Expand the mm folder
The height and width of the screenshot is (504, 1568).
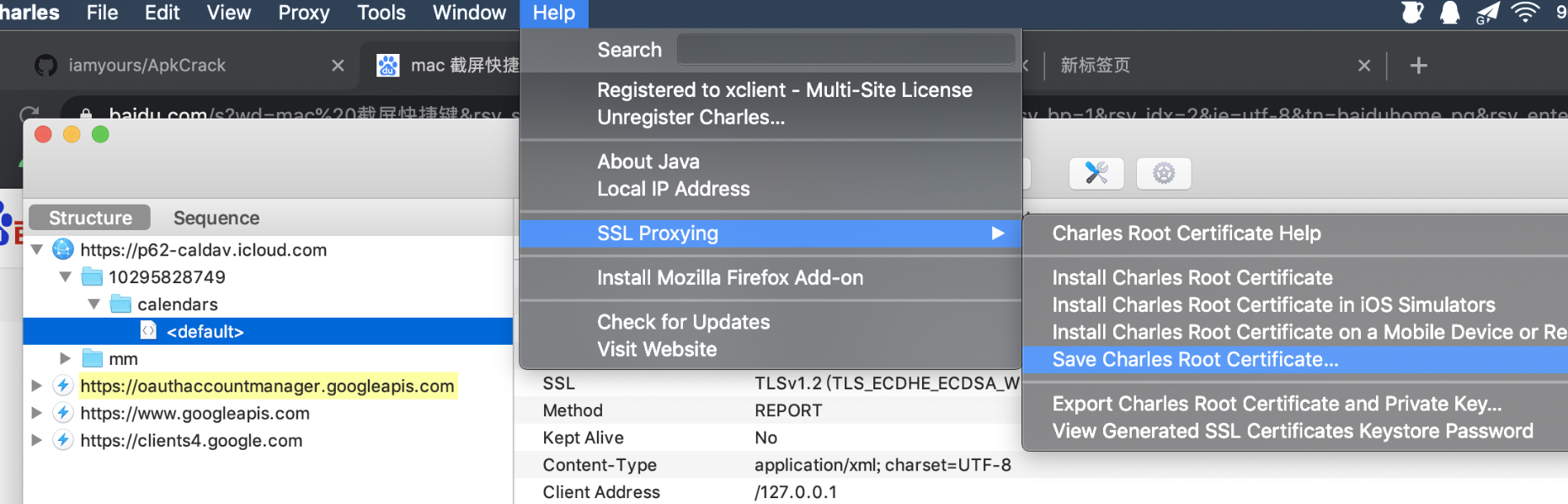tap(65, 358)
